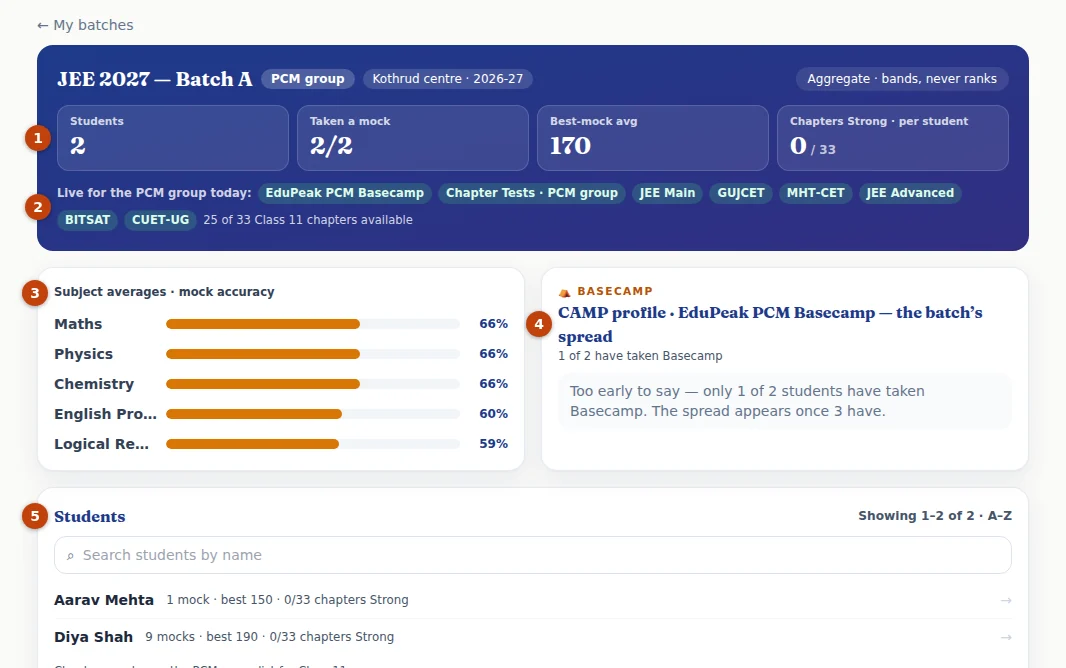The height and width of the screenshot is (668, 1066).
Task: Click '25 of 33 Class 11 chapters available'
Action: click(308, 220)
